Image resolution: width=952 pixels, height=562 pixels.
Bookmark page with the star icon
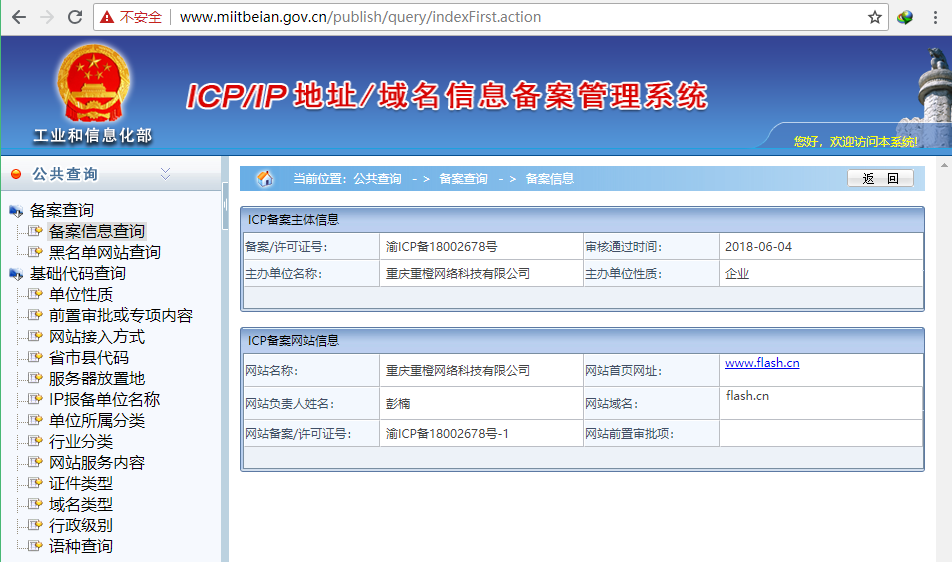[874, 17]
